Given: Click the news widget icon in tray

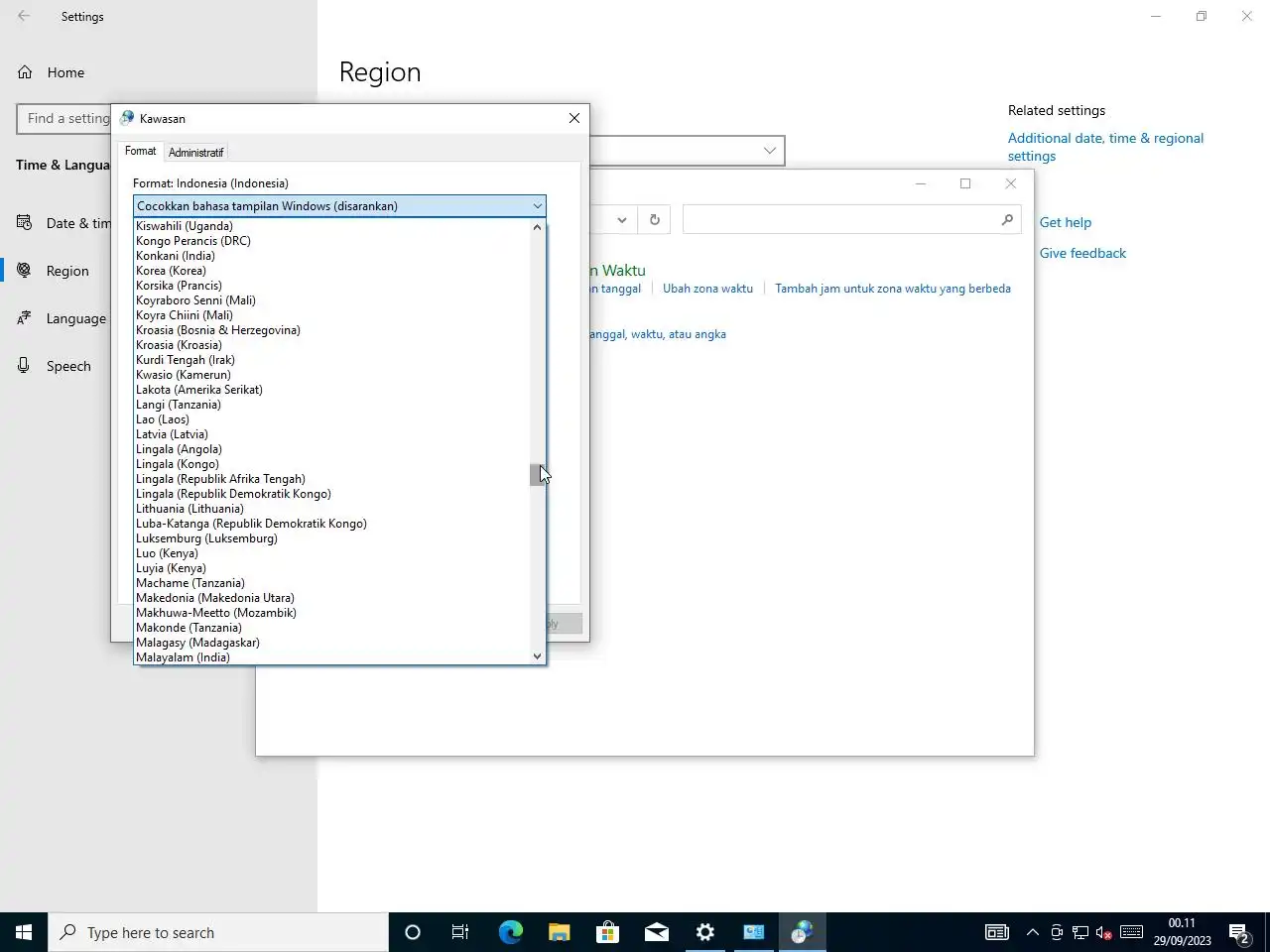Looking at the screenshot, I should tap(996, 932).
